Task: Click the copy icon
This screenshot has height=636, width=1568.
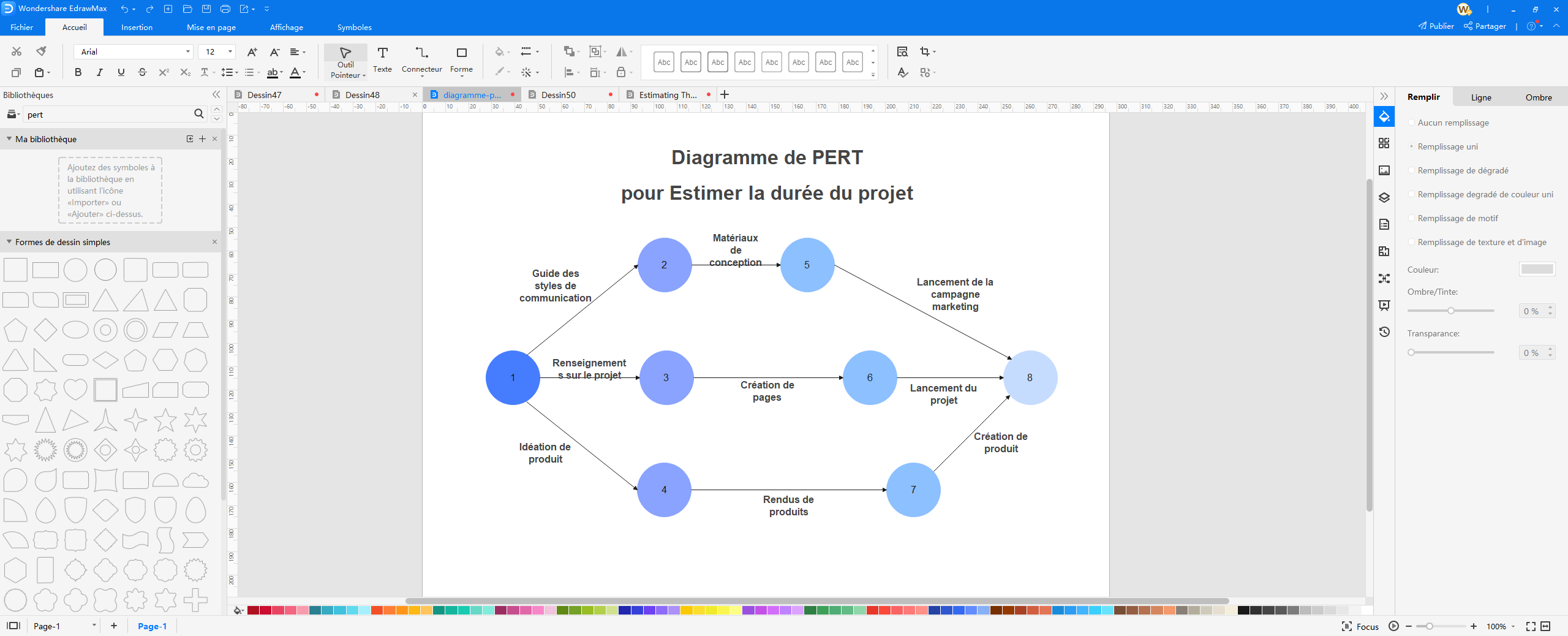Action: click(x=17, y=72)
